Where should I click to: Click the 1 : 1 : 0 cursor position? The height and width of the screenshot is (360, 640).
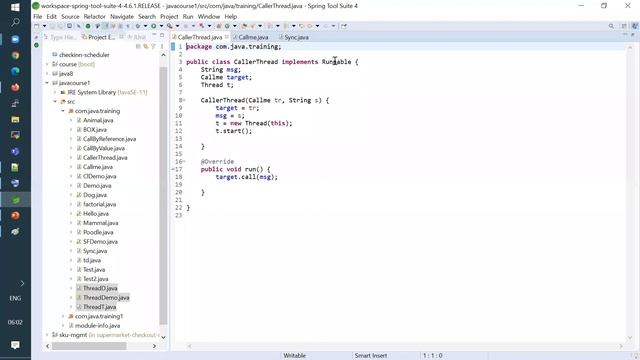click(433, 356)
